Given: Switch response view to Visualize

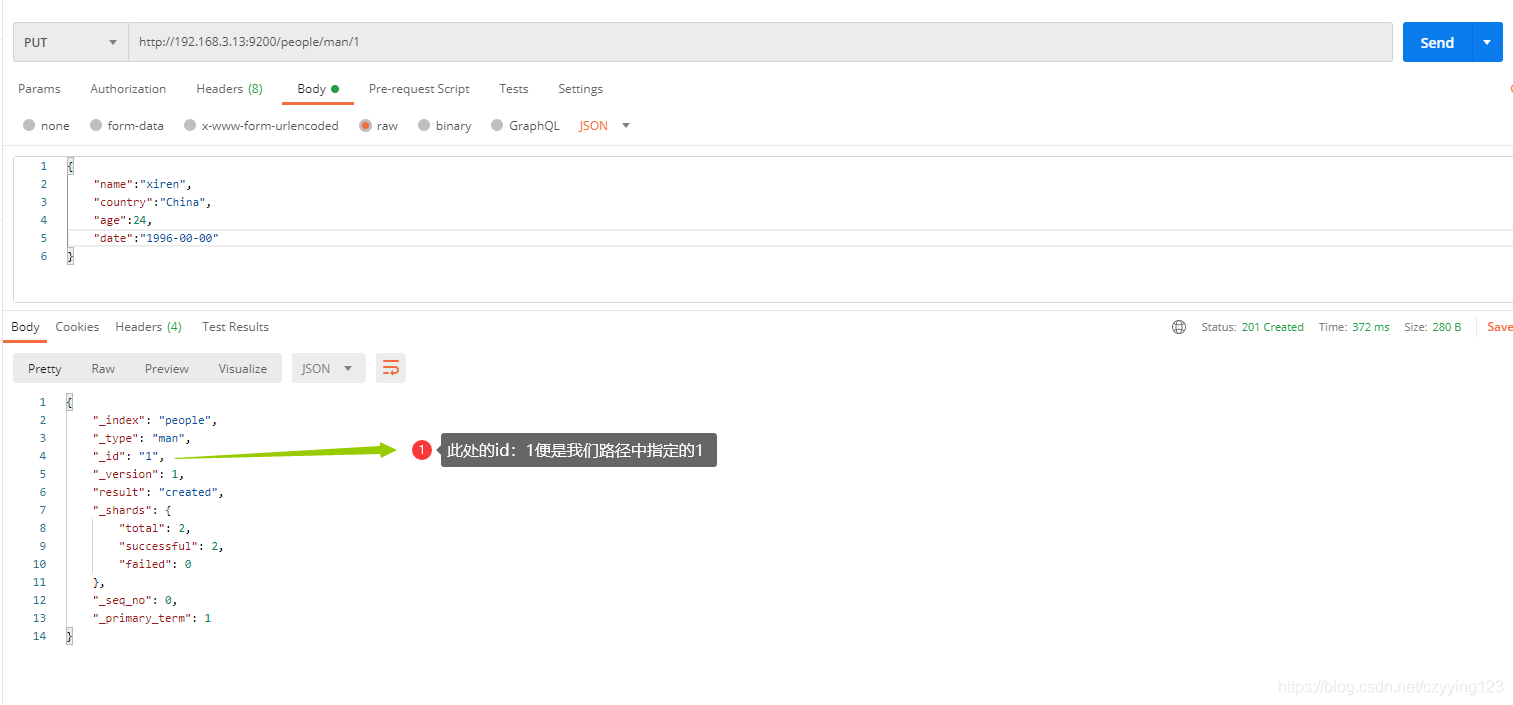Looking at the screenshot, I should pyautogui.click(x=243, y=368).
